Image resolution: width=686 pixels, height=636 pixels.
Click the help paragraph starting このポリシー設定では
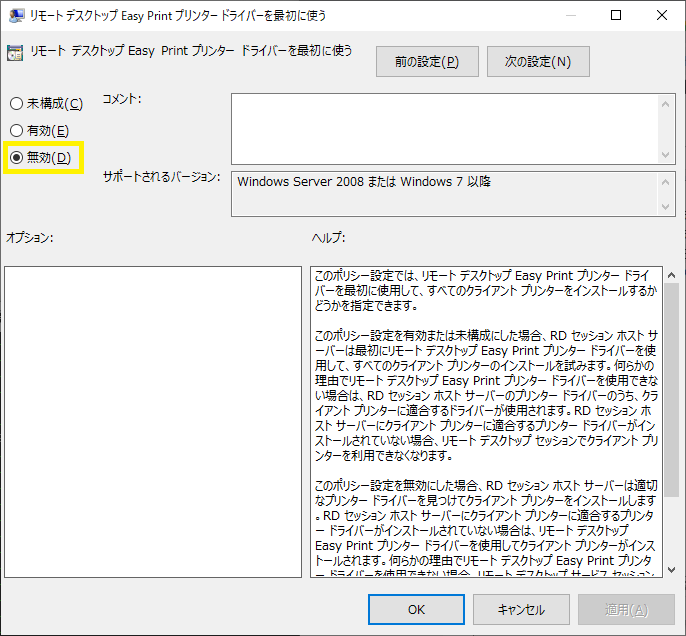click(486, 290)
